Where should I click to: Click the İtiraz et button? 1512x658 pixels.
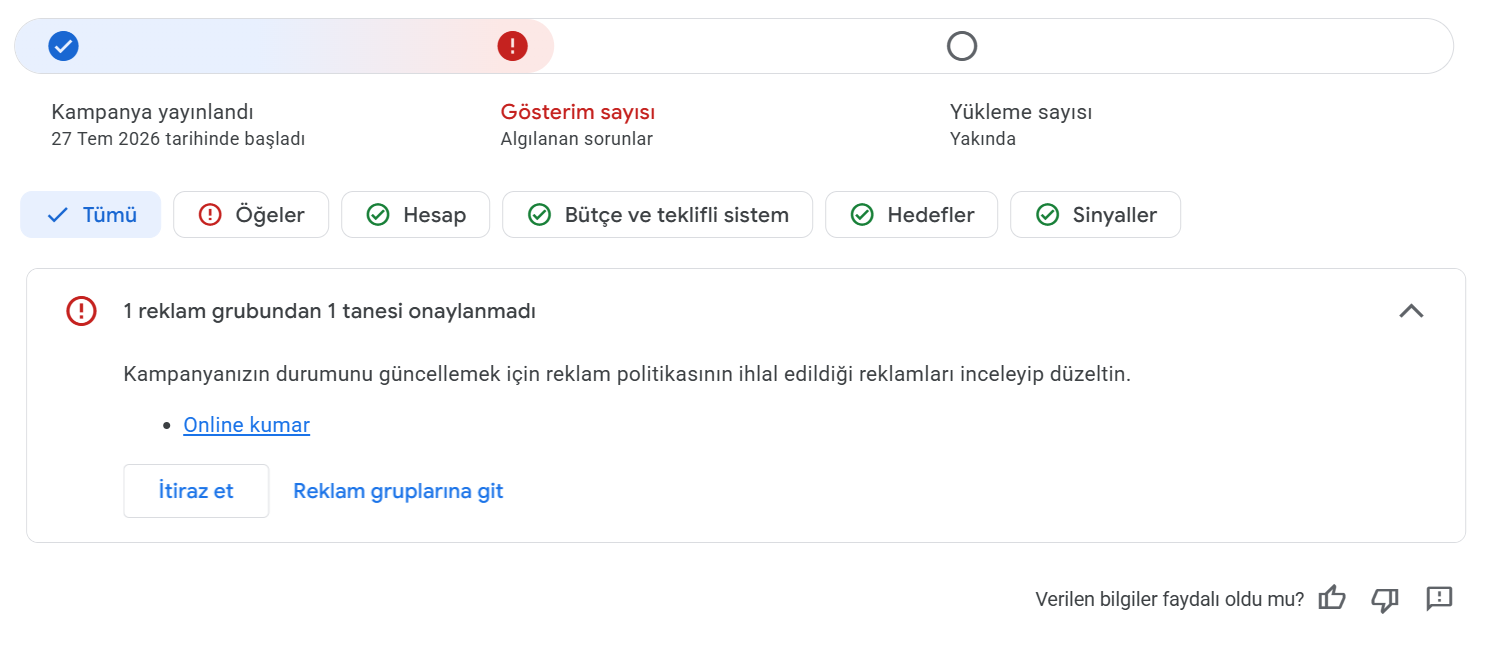(196, 491)
